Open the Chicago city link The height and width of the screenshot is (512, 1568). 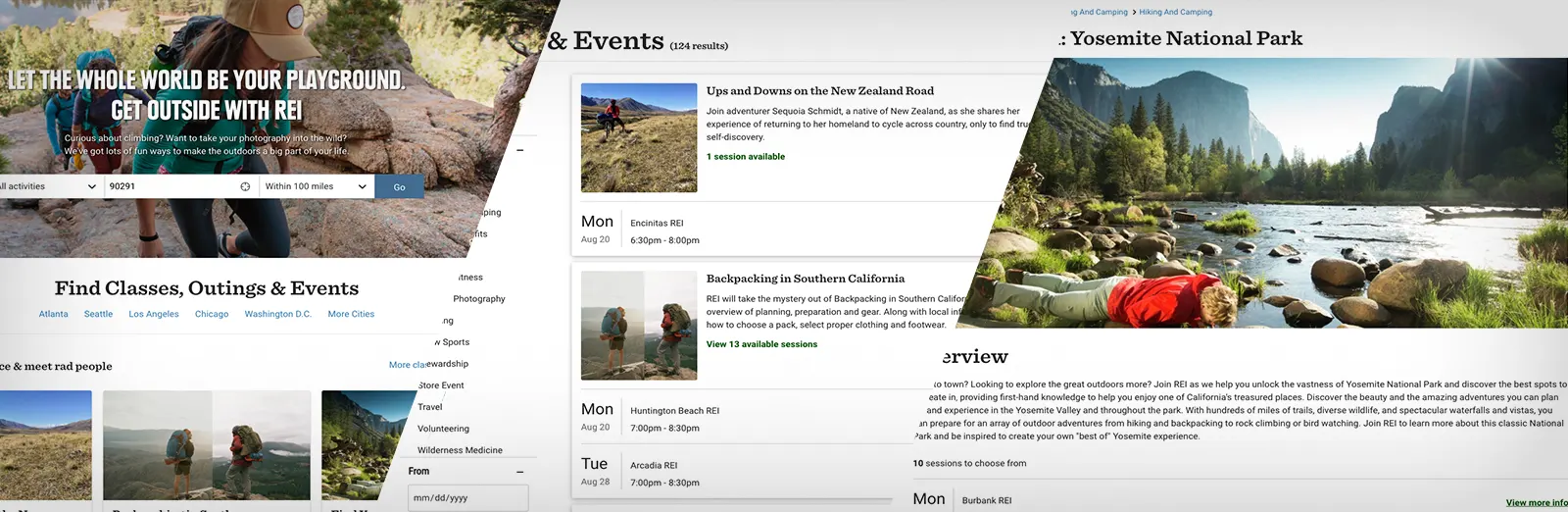[x=212, y=314]
